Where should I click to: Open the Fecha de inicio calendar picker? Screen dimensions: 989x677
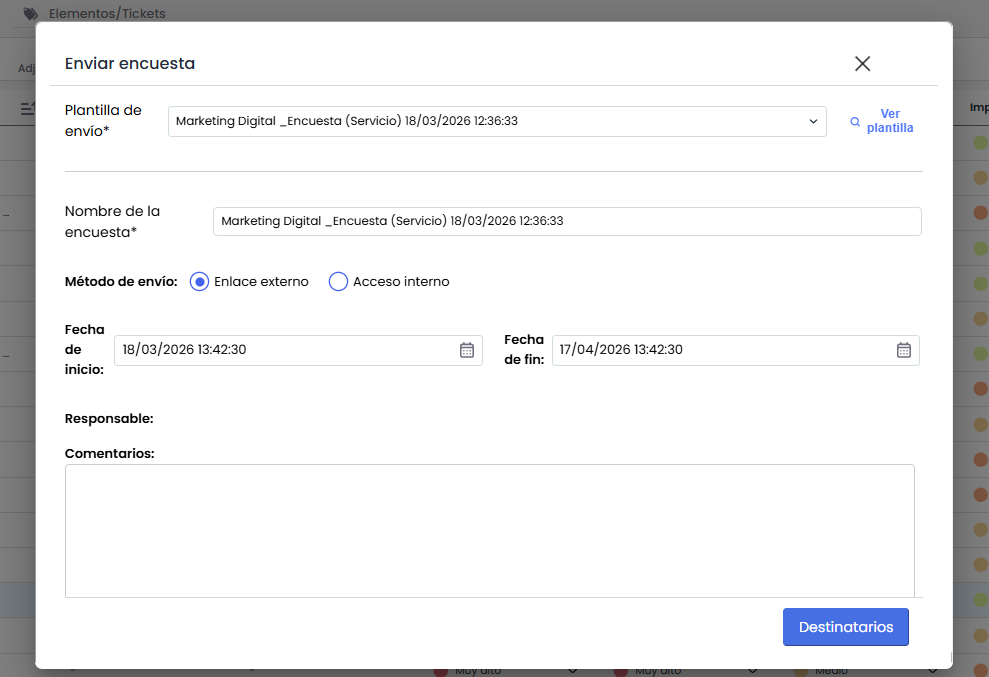tap(466, 350)
